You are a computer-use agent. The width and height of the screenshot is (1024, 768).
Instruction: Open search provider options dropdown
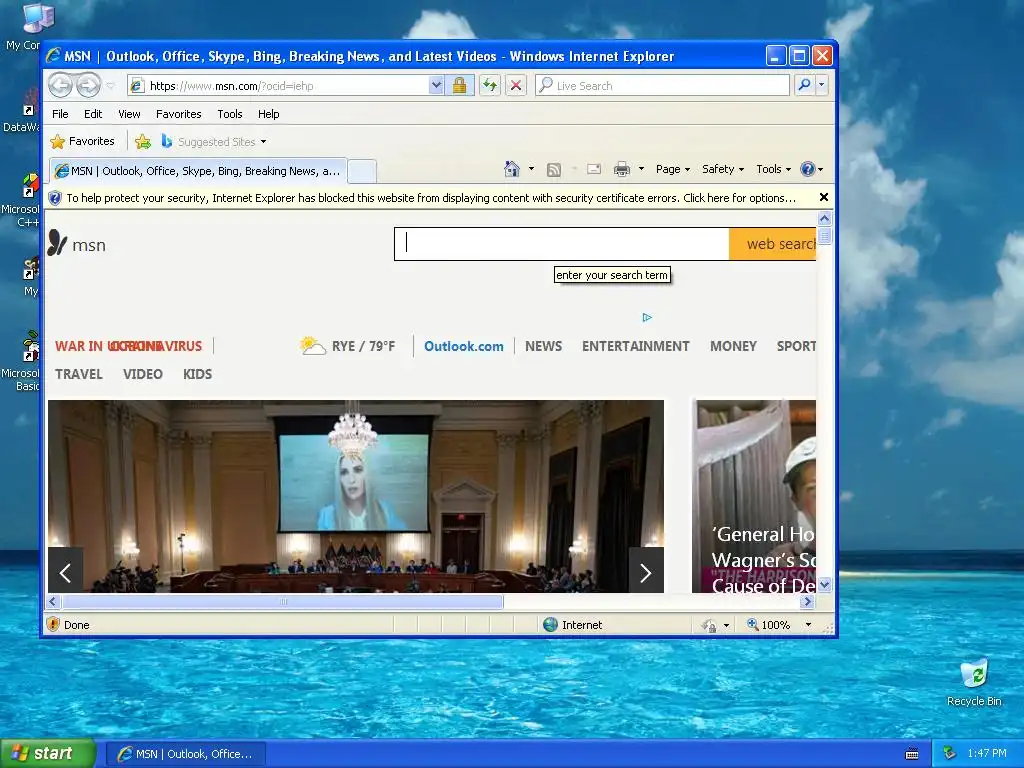[822, 85]
